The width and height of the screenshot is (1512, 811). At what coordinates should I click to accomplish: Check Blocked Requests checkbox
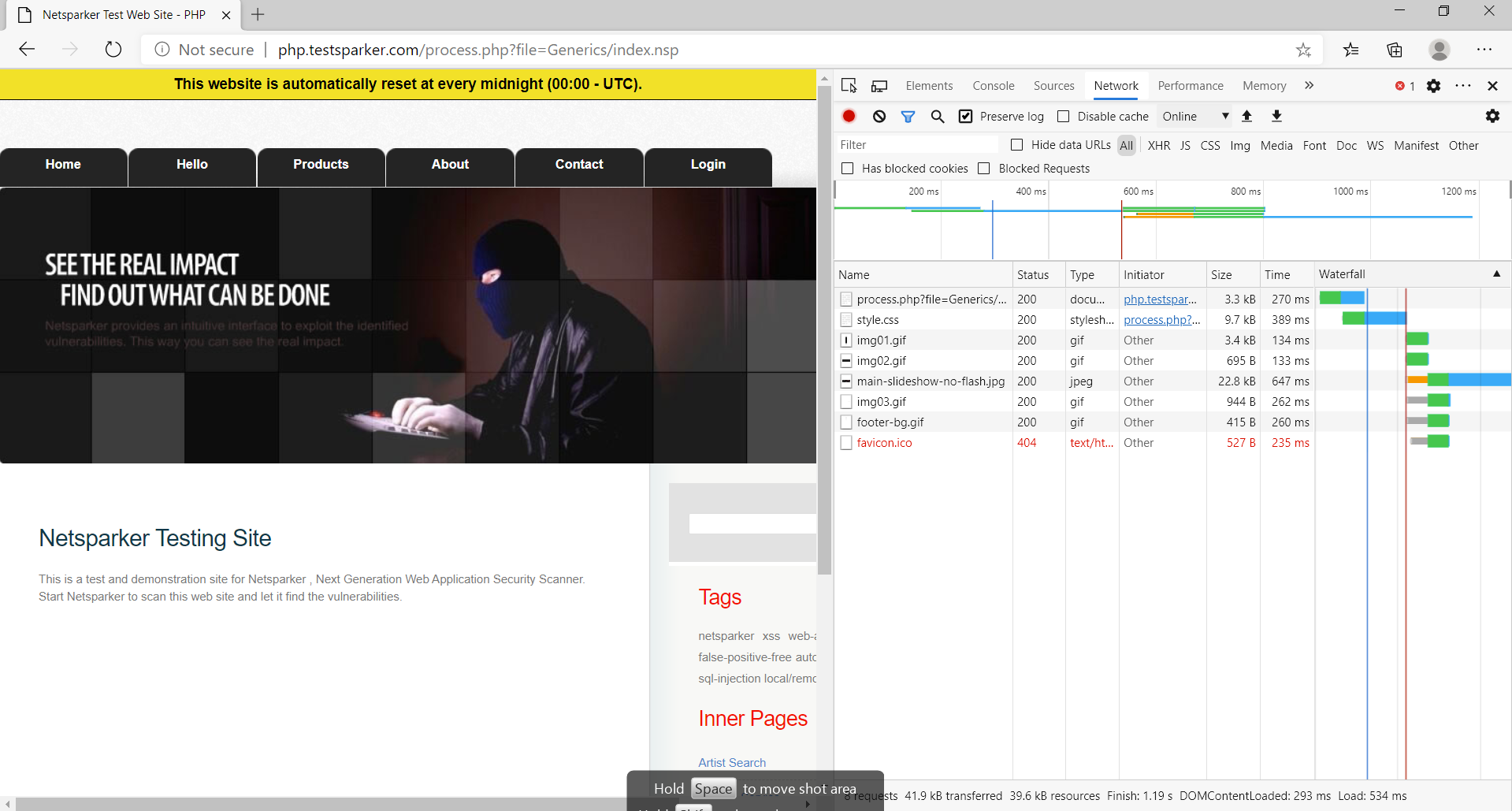click(x=984, y=169)
